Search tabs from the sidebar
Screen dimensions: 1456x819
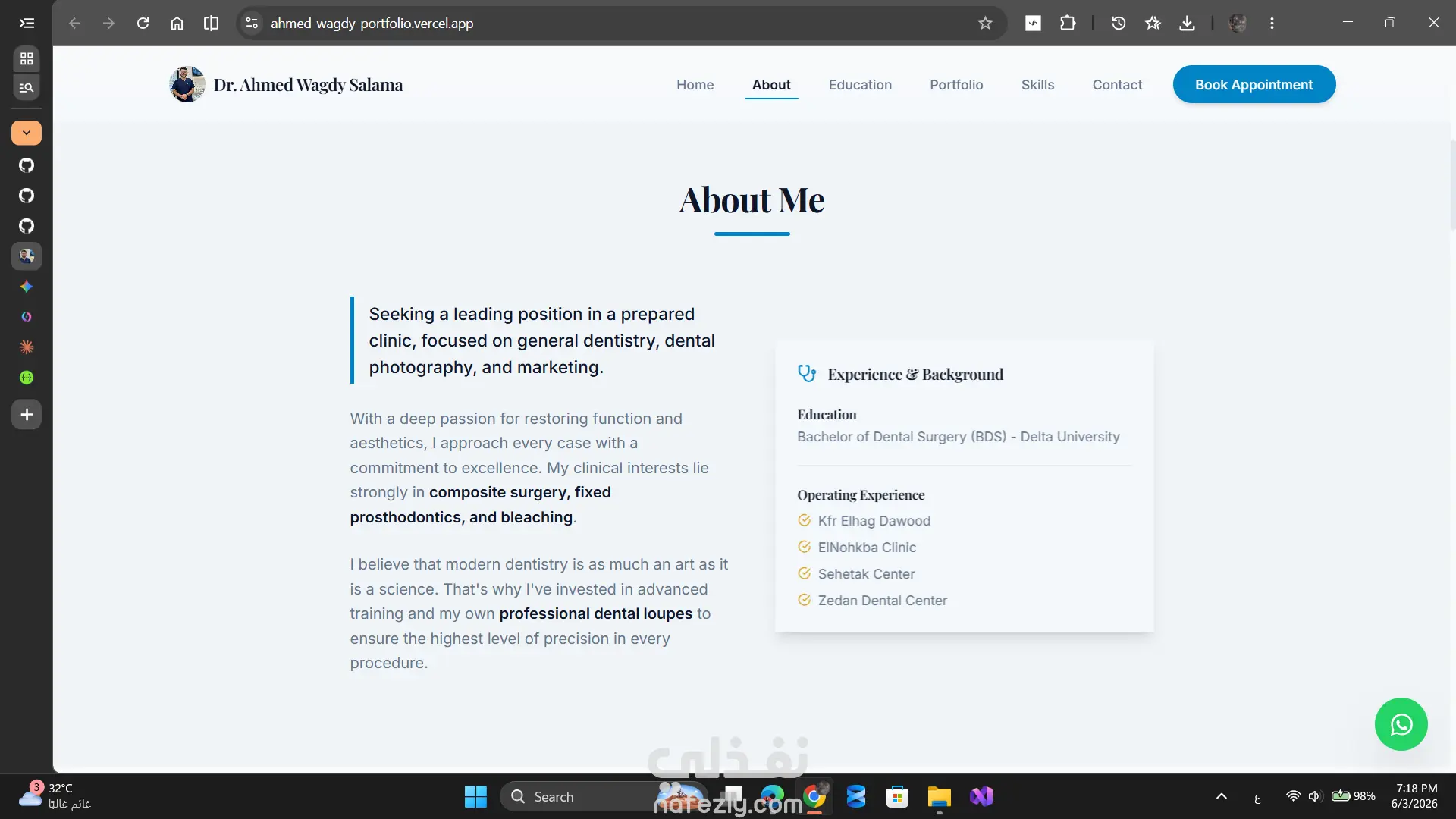pyautogui.click(x=27, y=87)
